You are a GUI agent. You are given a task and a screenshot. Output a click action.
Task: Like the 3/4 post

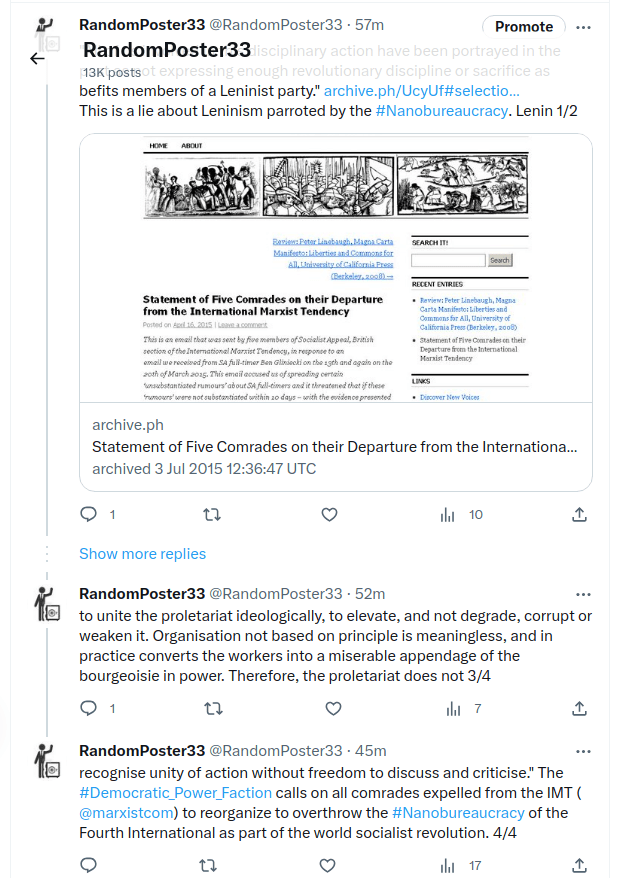click(x=333, y=708)
